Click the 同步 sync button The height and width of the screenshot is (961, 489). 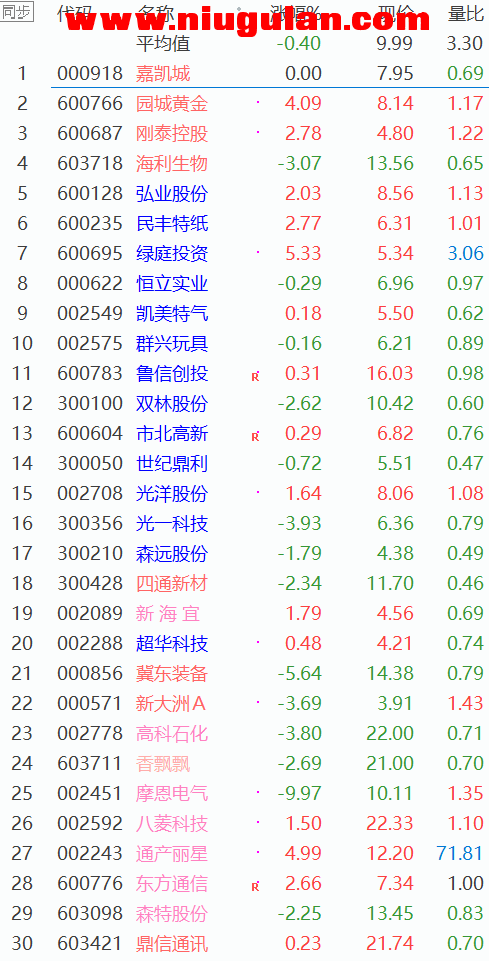tap(16, 12)
